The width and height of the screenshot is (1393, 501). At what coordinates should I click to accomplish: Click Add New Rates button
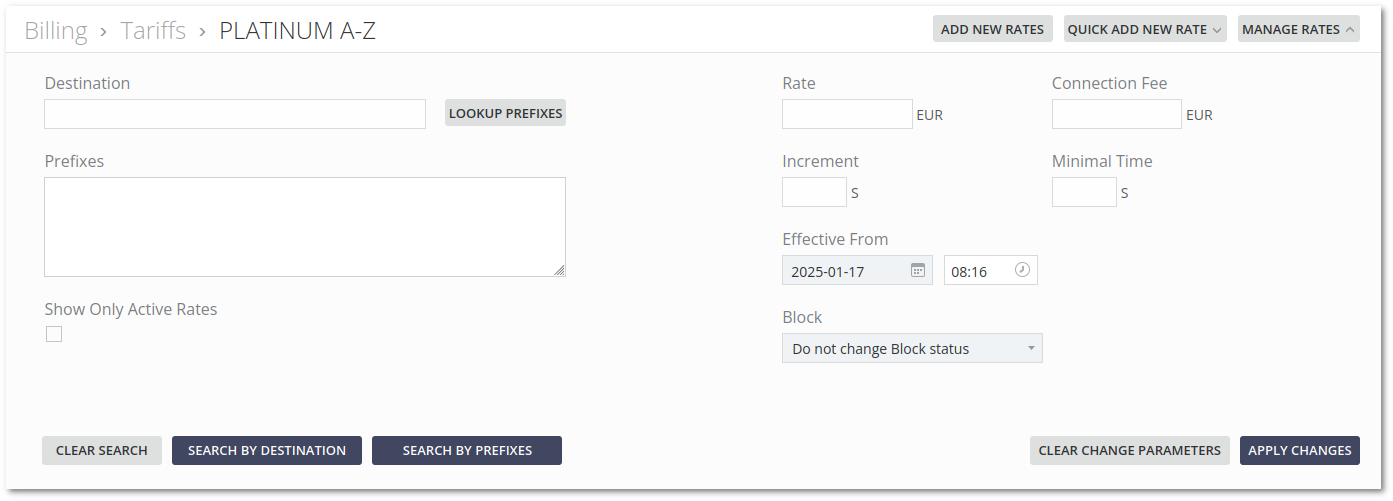point(992,29)
